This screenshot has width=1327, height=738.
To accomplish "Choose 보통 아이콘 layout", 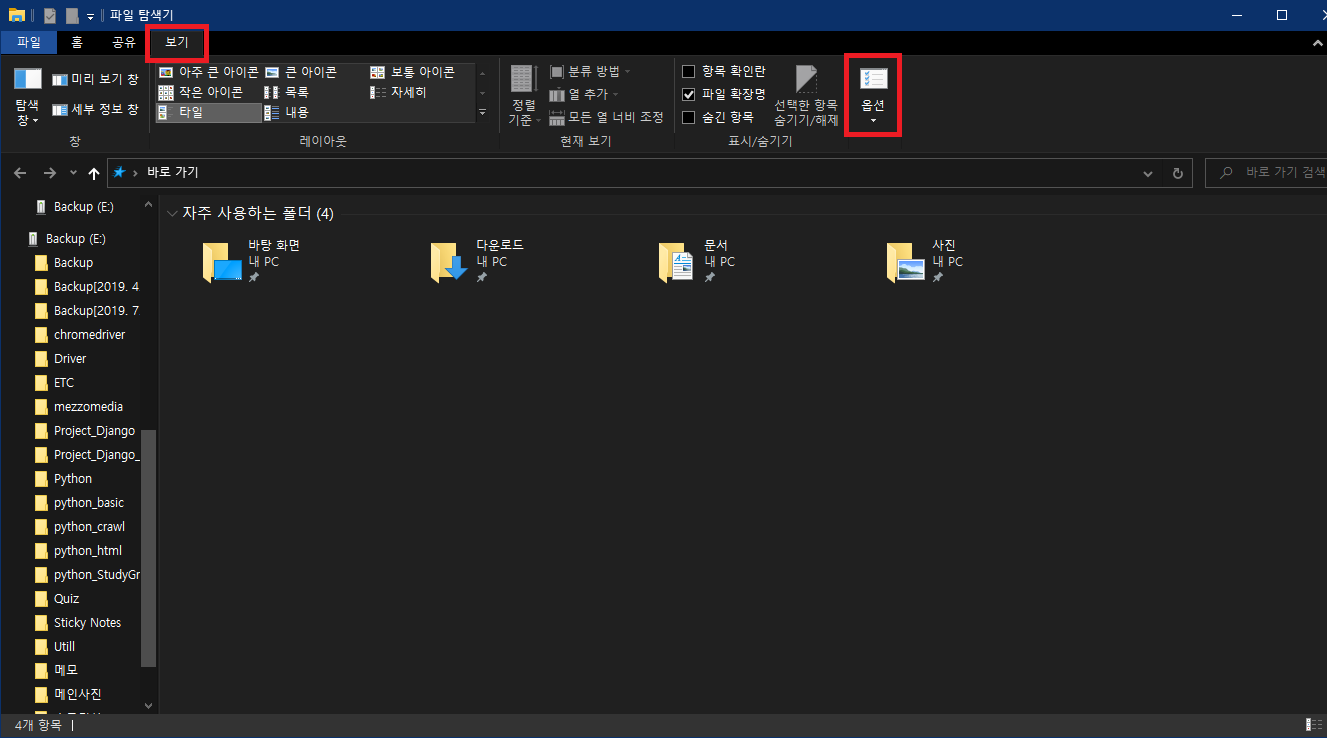I will (x=413, y=72).
